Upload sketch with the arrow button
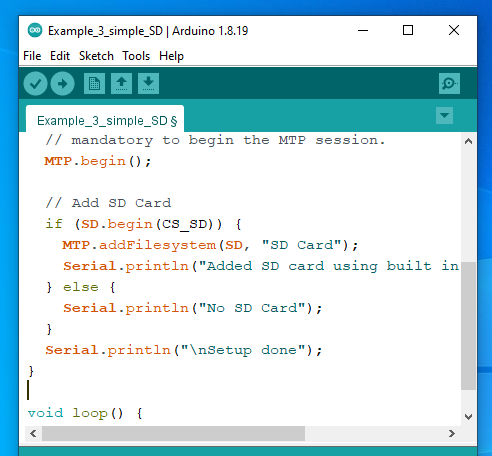 click(x=62, y=84)
